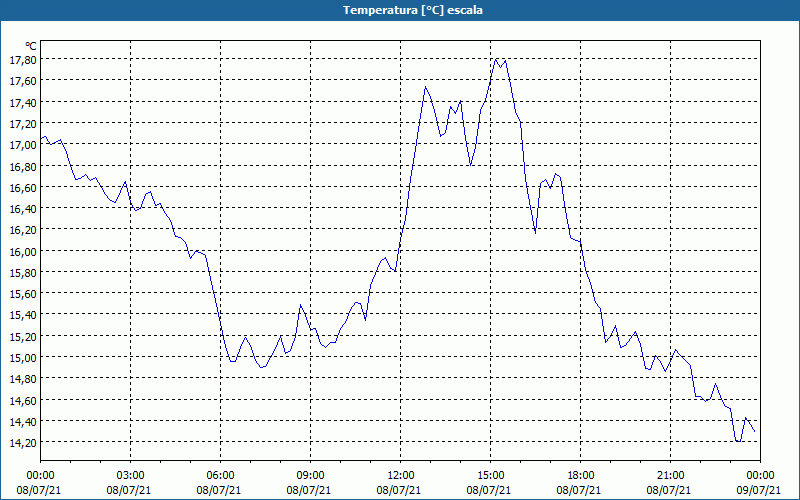Select the 14,20 y-axis value

point(23,442)
